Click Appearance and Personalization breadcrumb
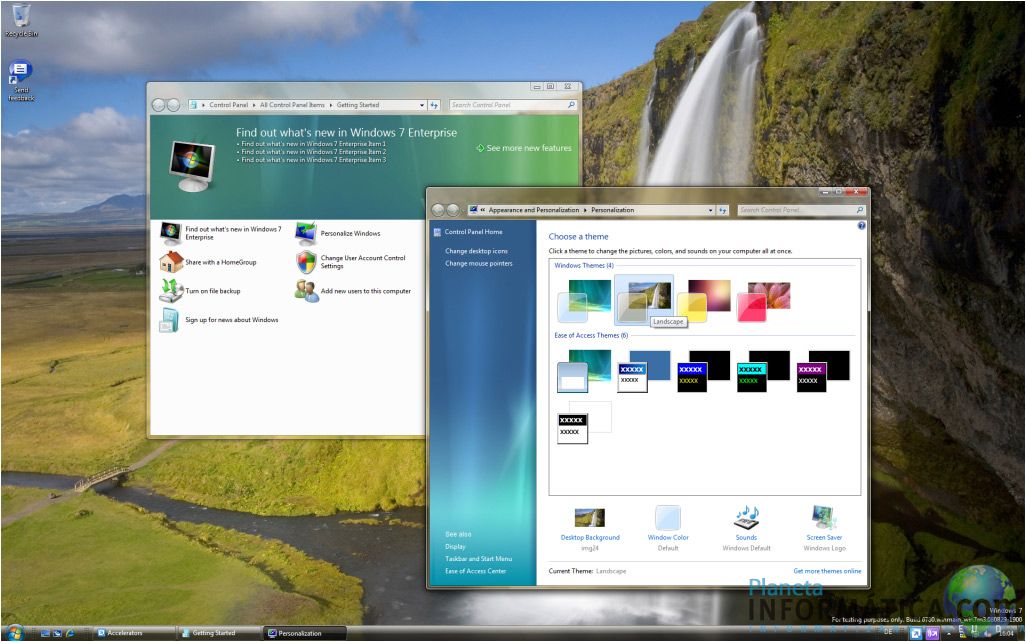The width and height of the screenshot is (1026, 642). click(533, 210)
